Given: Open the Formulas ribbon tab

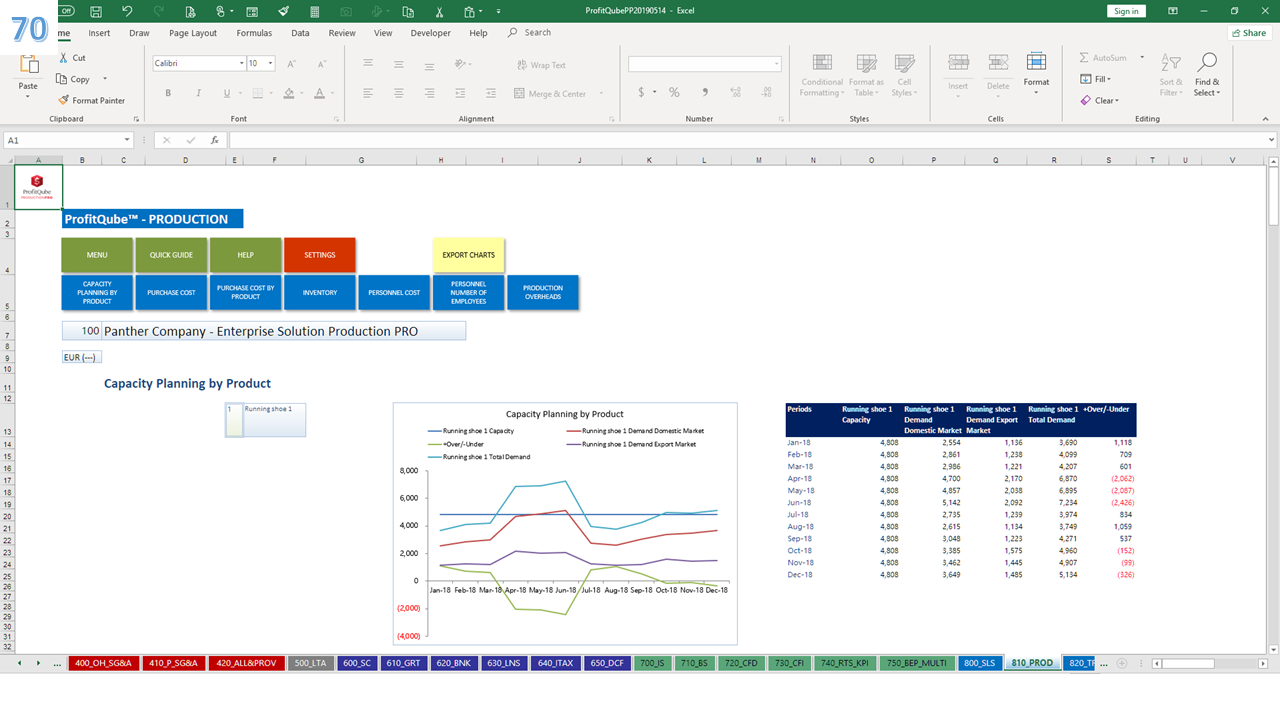Looking at the screenshot, I should tap(254, 33).
